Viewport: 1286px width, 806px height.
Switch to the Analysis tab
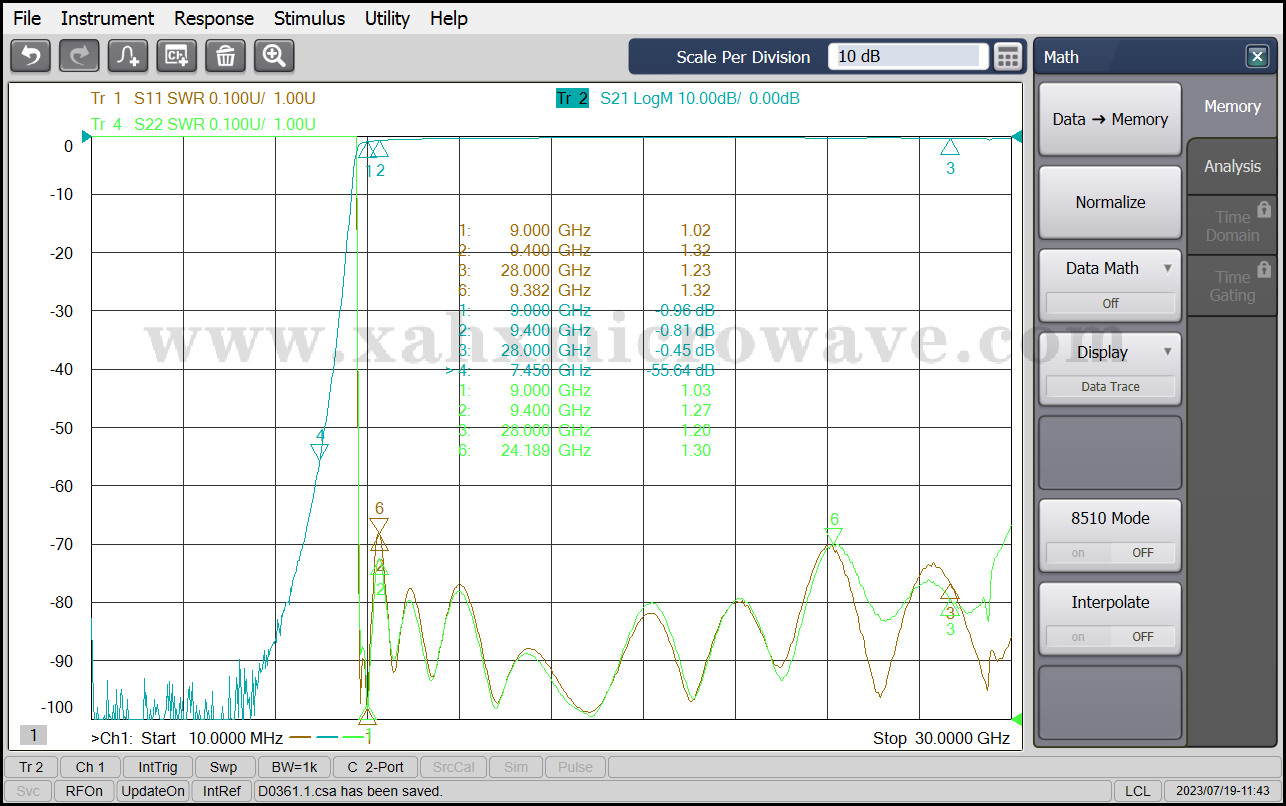1232,166
